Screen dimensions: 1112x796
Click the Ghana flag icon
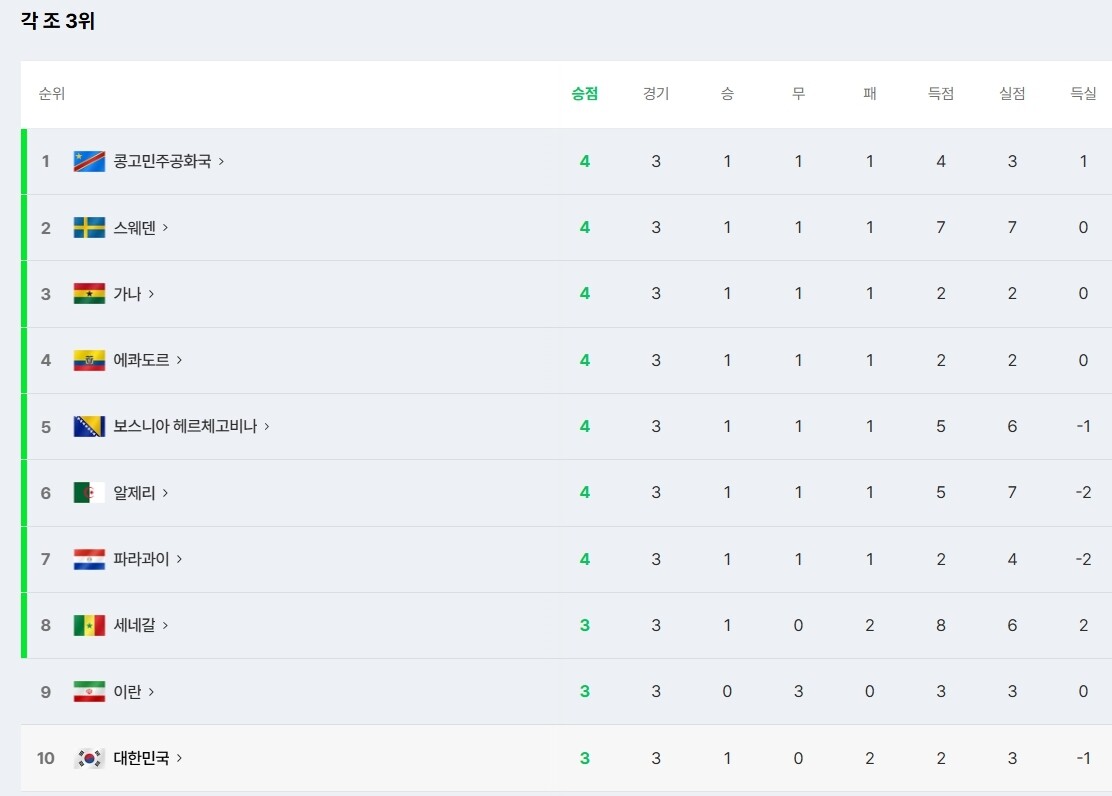click(89, 294)
